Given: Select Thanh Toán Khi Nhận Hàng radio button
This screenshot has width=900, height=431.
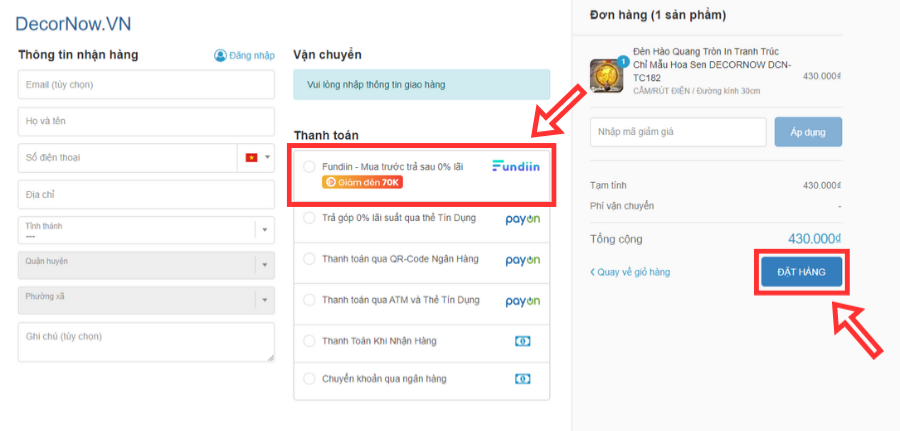Looking at the screenshot, I should (x=309, y=341).
